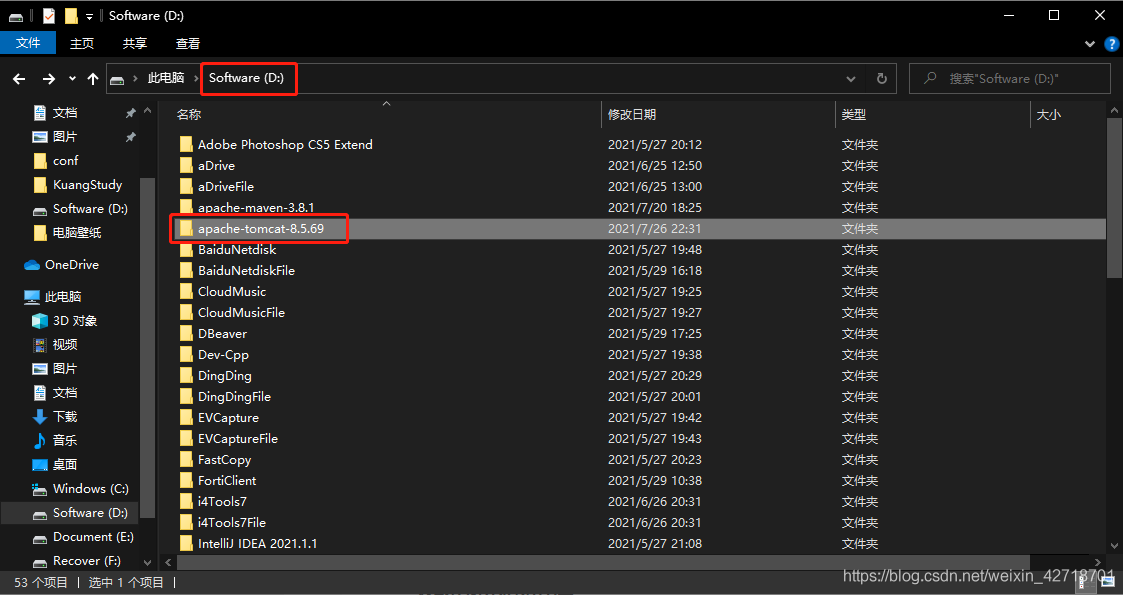The width and height of the screenshot is (1123, 595).
Task: Go up one folder level
Action: pyautogui.click(x=92, y=79)
